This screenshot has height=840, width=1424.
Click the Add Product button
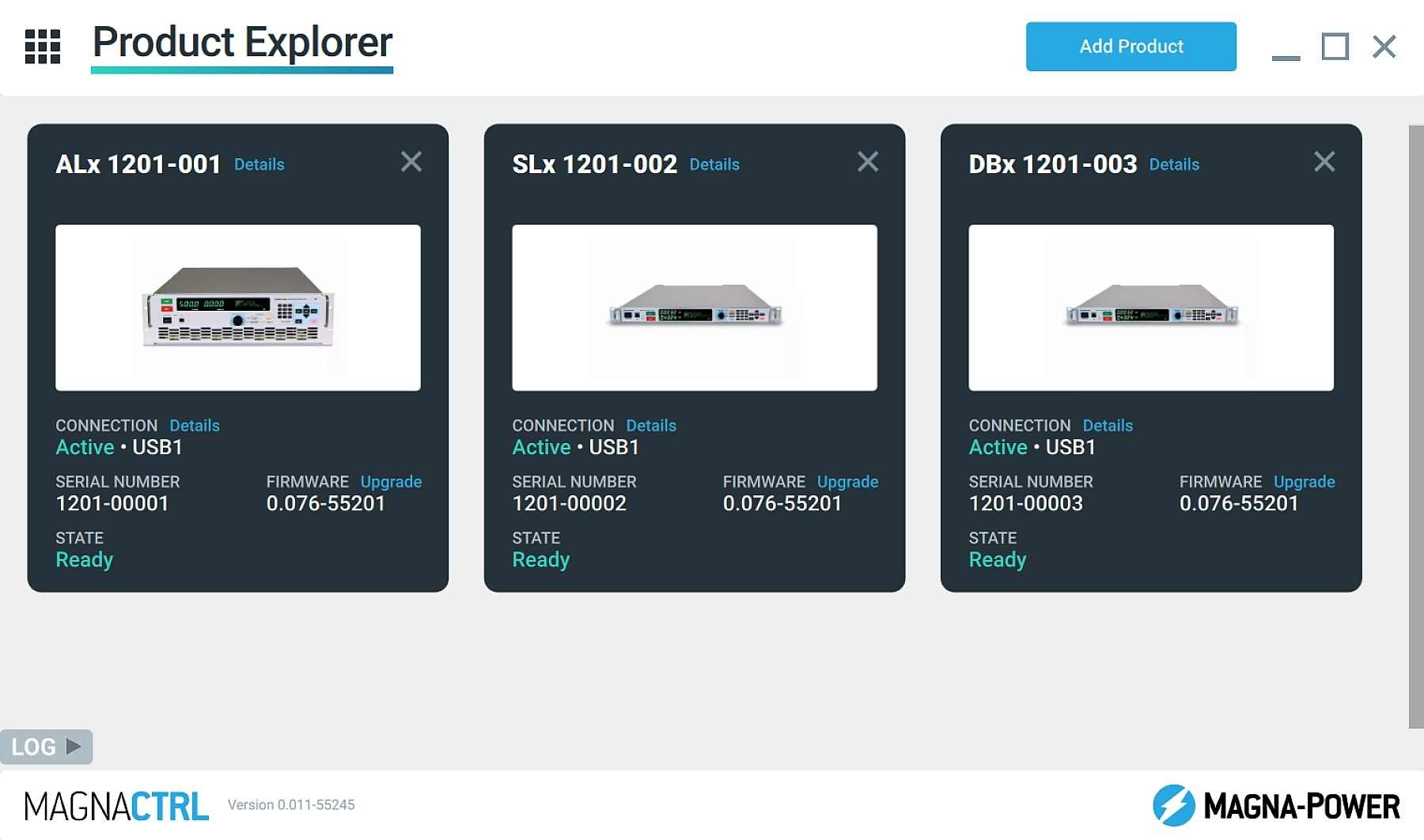tap(1130, 47)
